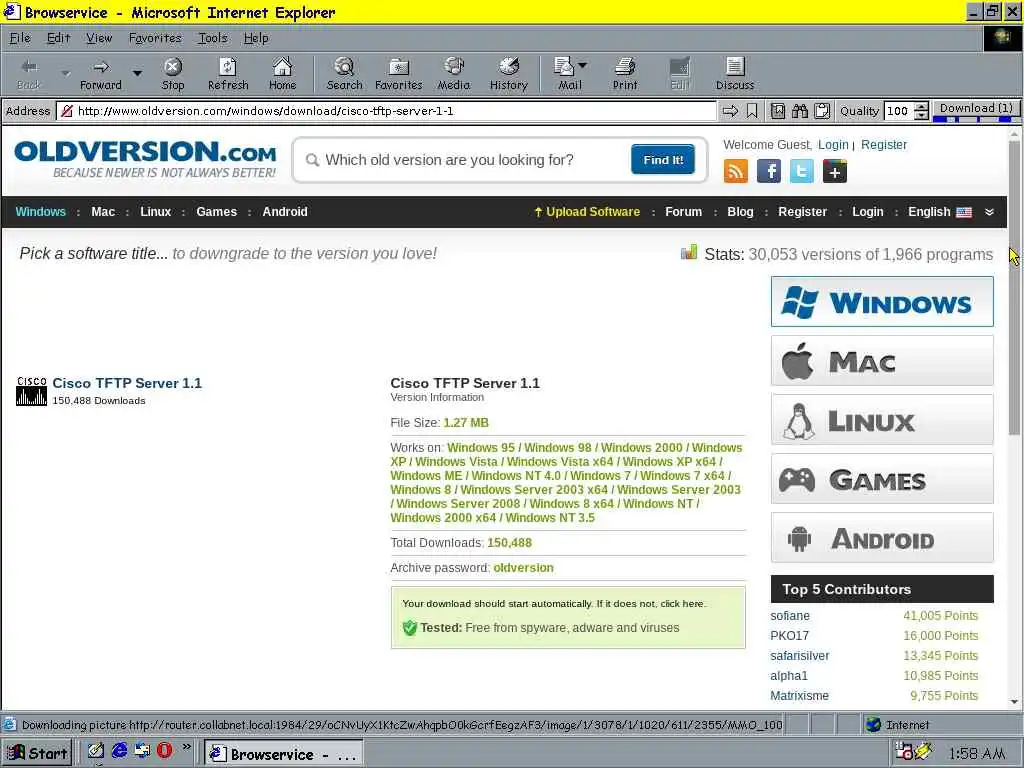Viewport: 1024px width, 768px height.
Task: Open the Back button history dropdown arrow
Action: click(65, 73)
